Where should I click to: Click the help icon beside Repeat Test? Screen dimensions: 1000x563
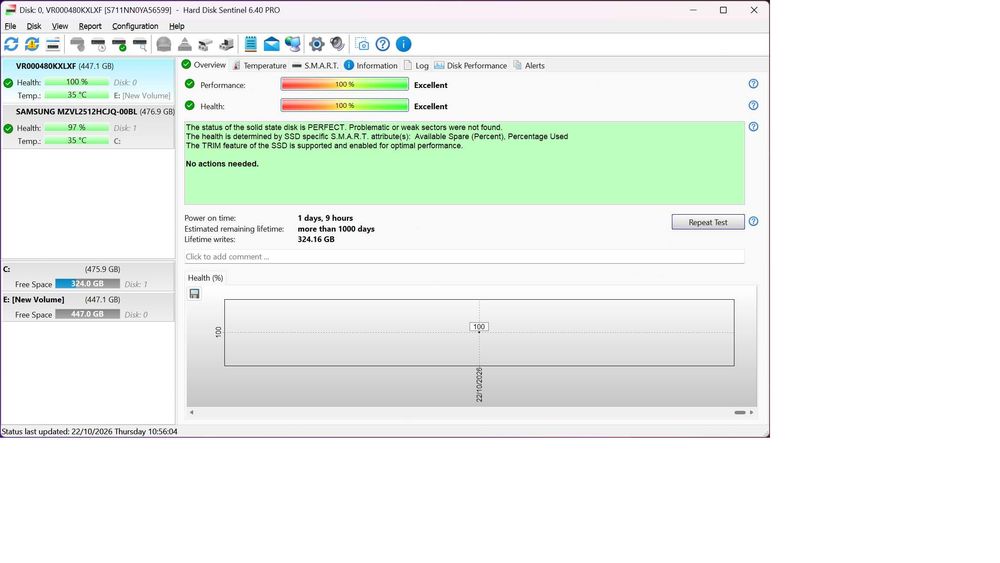753,222
